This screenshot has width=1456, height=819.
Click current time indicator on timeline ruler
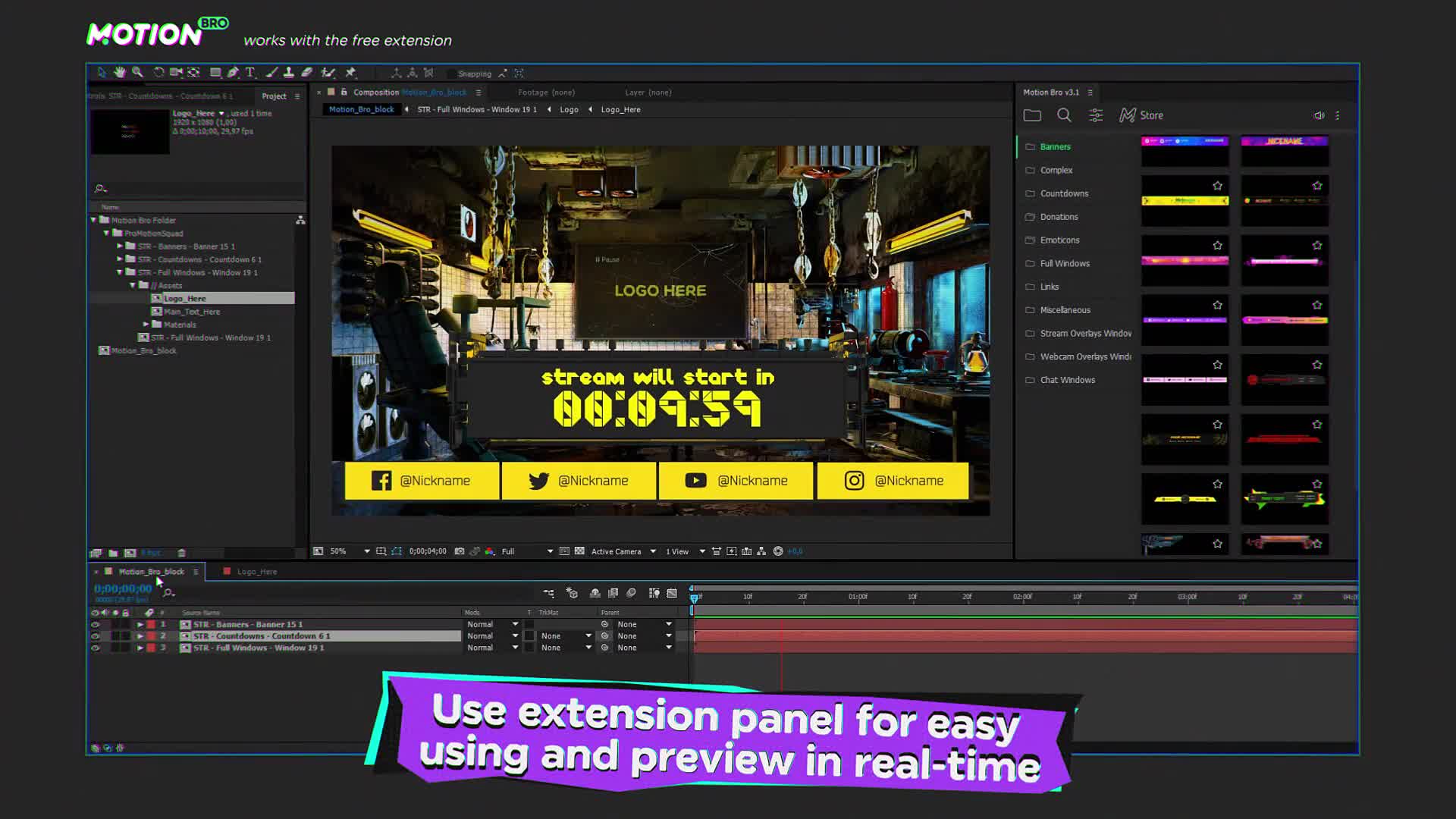(693, 598)
